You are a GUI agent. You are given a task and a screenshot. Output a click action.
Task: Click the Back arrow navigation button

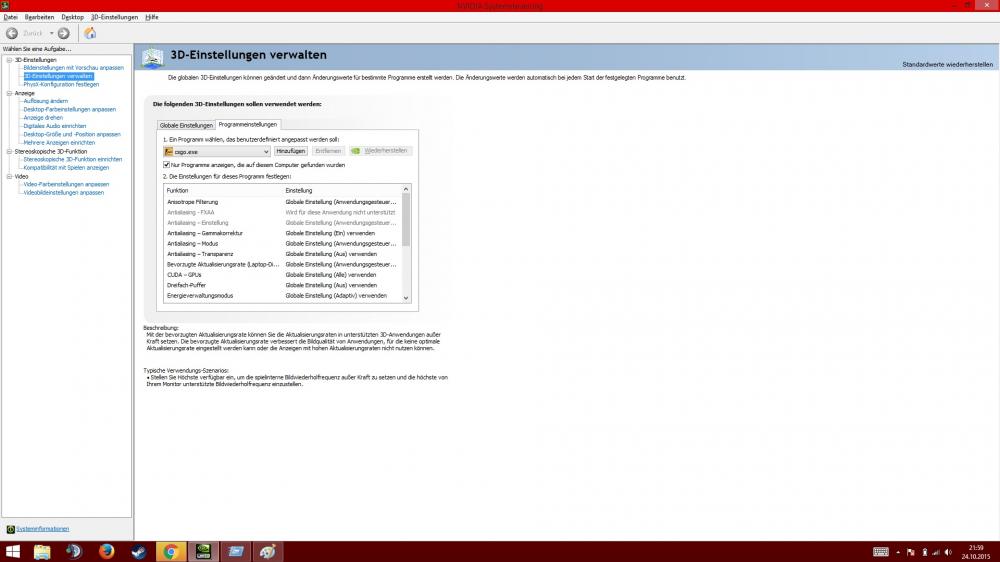pos(12,33)
